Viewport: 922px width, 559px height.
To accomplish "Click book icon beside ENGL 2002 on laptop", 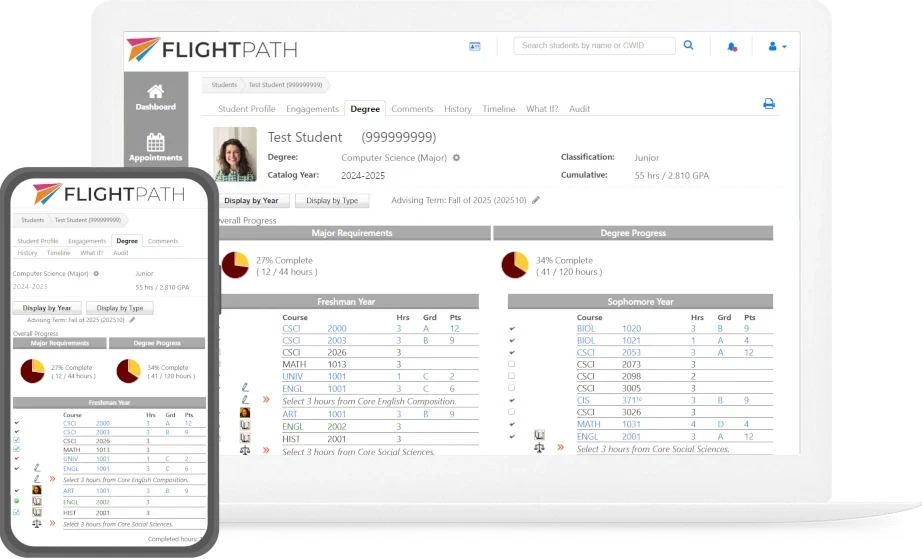I will 245,425.
